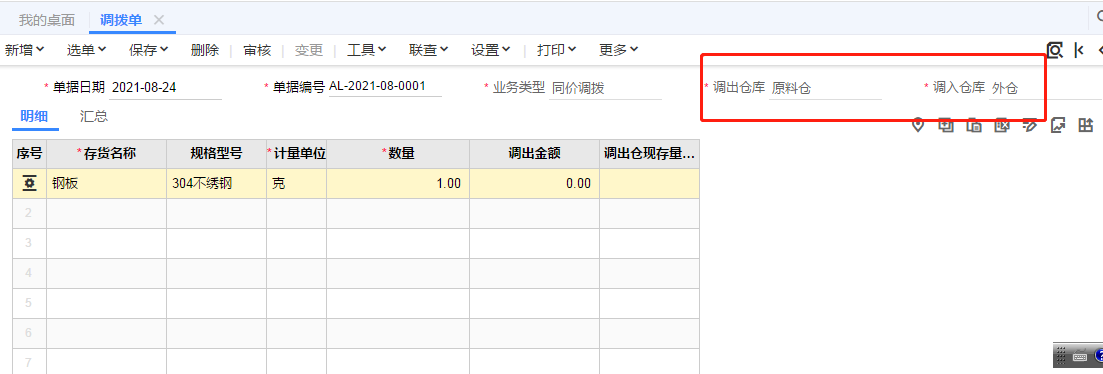Click the gear icon in the 钢板 row
The height and width of the screenshot is (374, 1103).
30,183
